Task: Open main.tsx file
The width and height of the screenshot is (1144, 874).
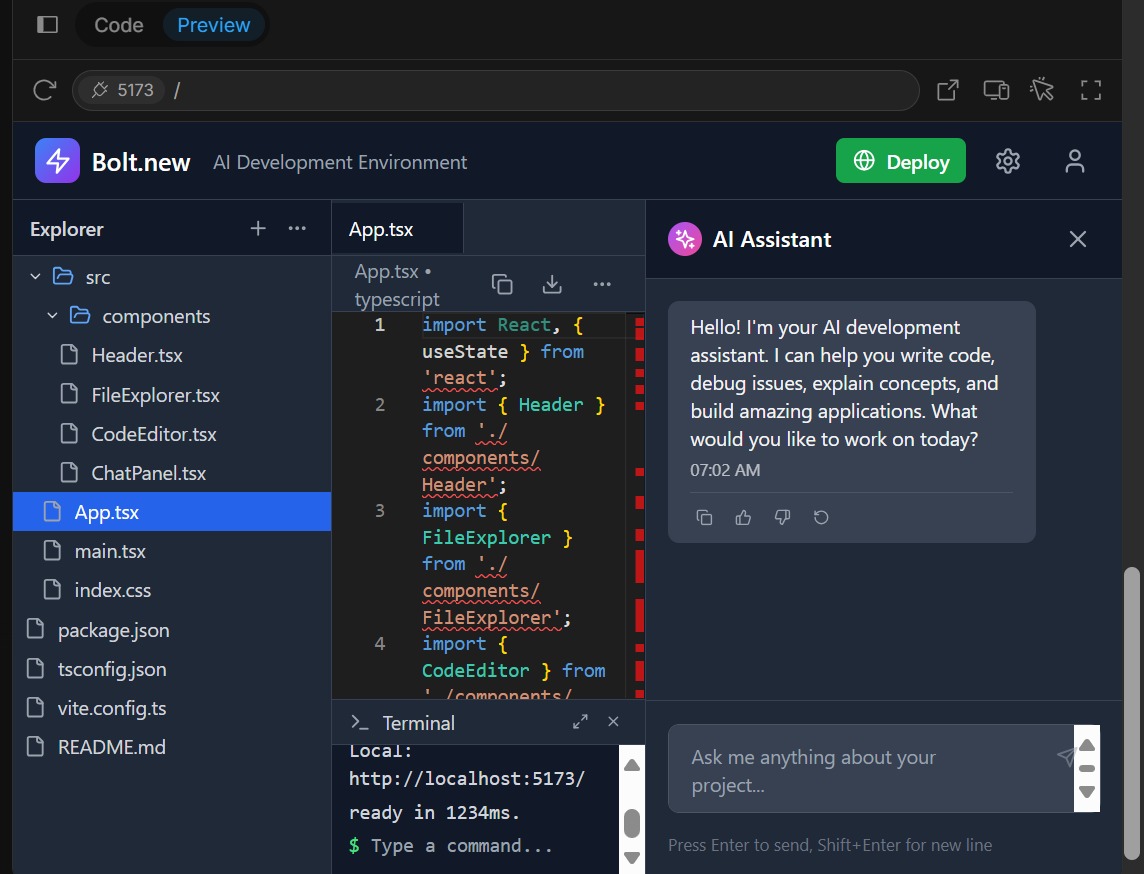Action: [x=172, y=551]
